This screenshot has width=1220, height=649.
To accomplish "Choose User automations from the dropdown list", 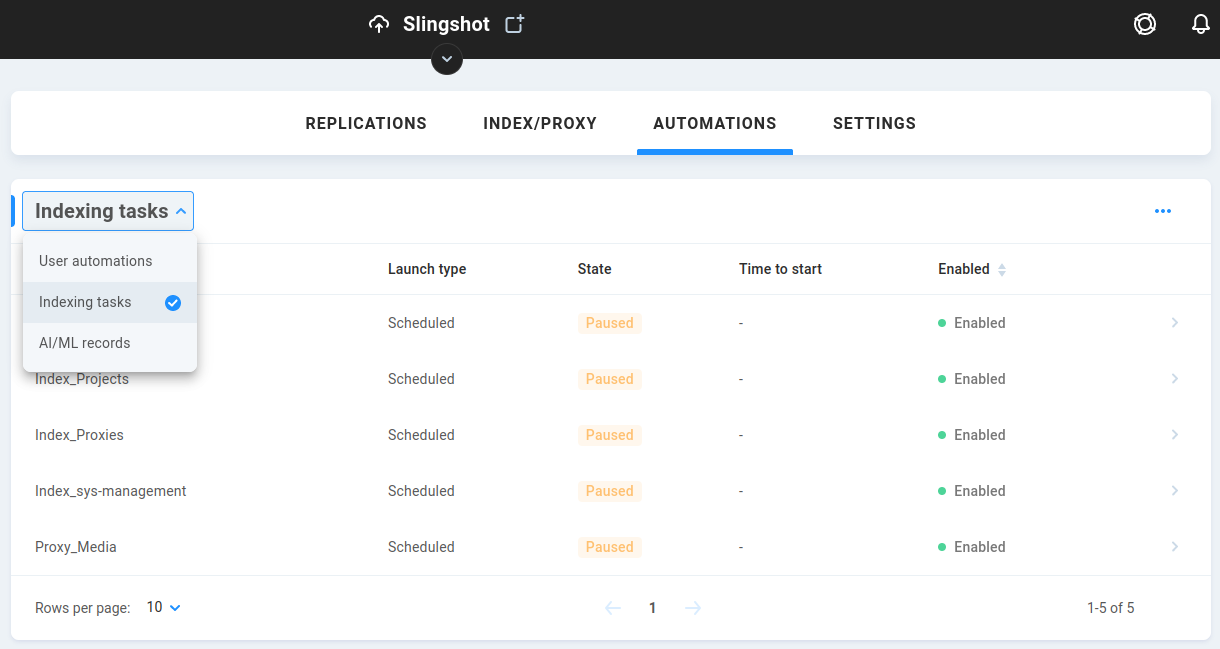I will (x=110, y=261).
